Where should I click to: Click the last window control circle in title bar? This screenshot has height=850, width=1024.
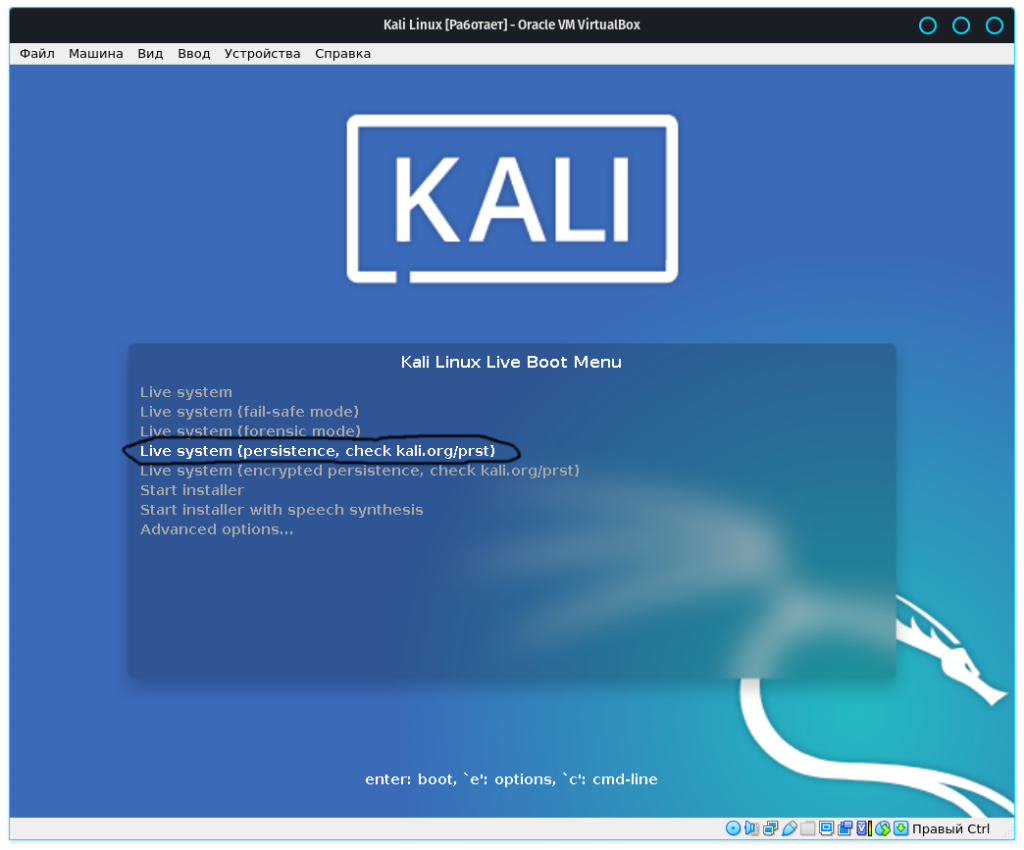(x=994, y=25)
